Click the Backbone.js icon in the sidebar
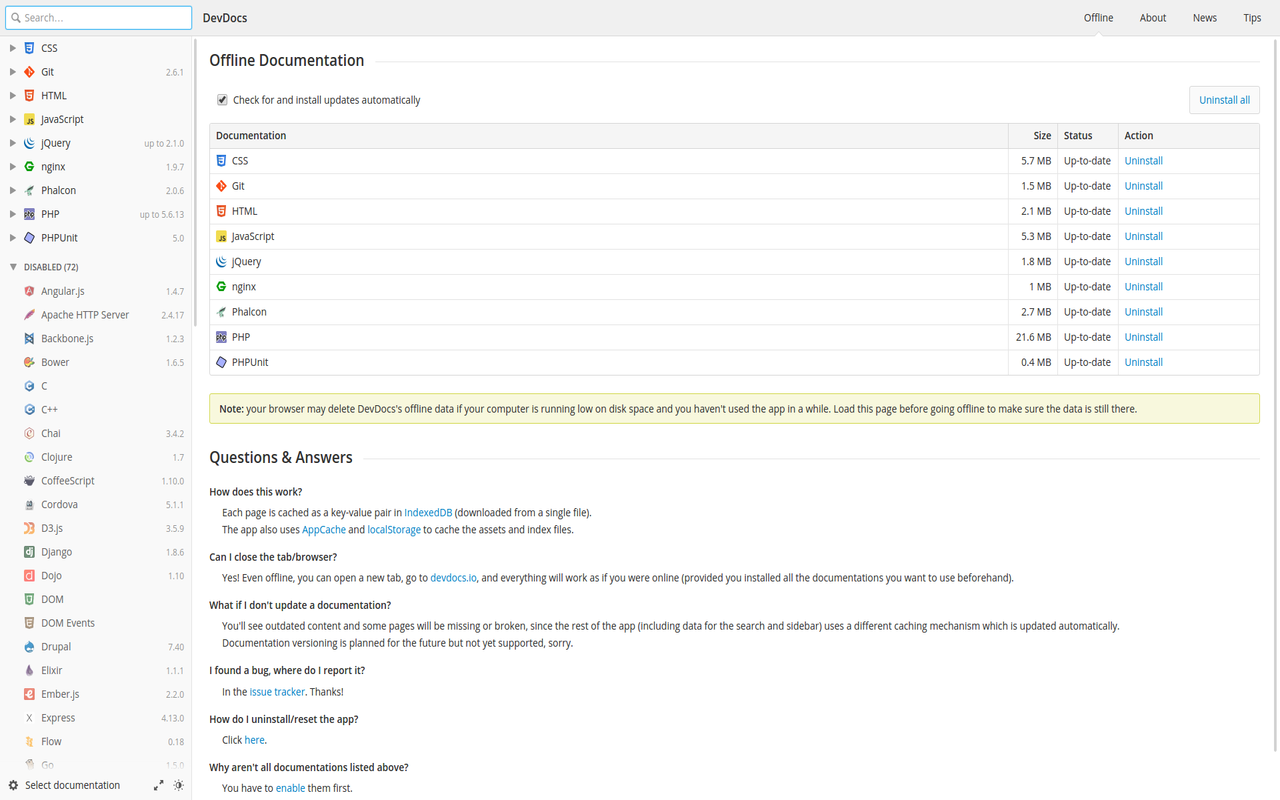This screenshot has width=1280, height=800. [x=29, y=339]
